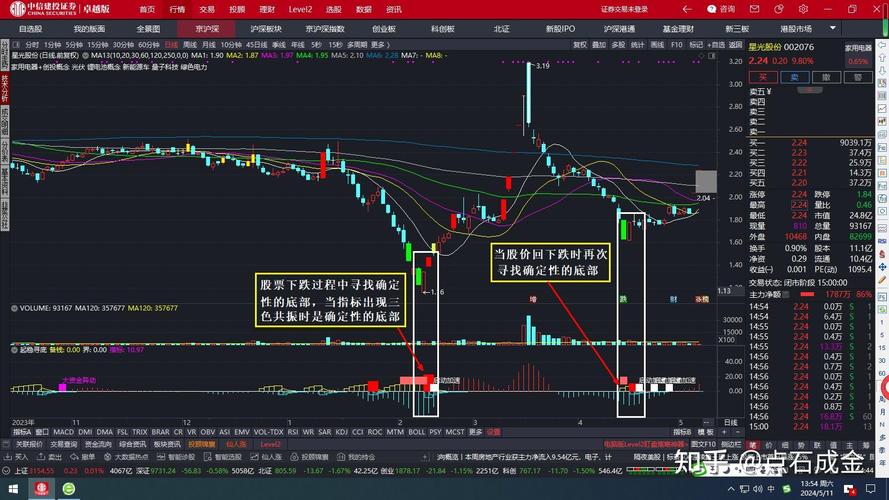Open the 行情 menu
Viewport: 889px width, 500px height.
point(177,9)
